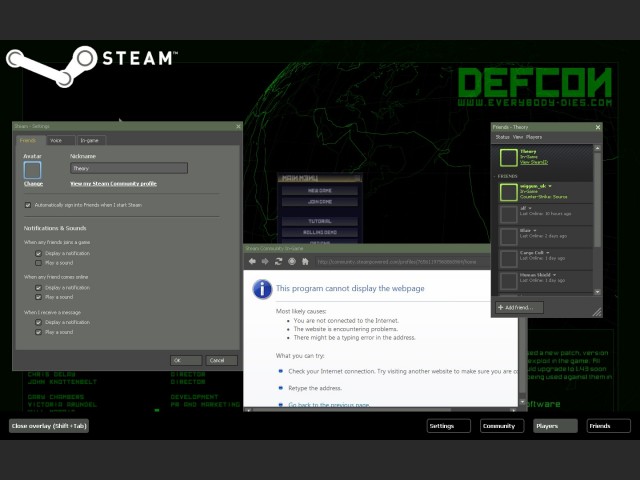Select JOIN GAME in Defcon main menu
The width and height of the screenshot is (640, 480).
[x=320, y=202]
